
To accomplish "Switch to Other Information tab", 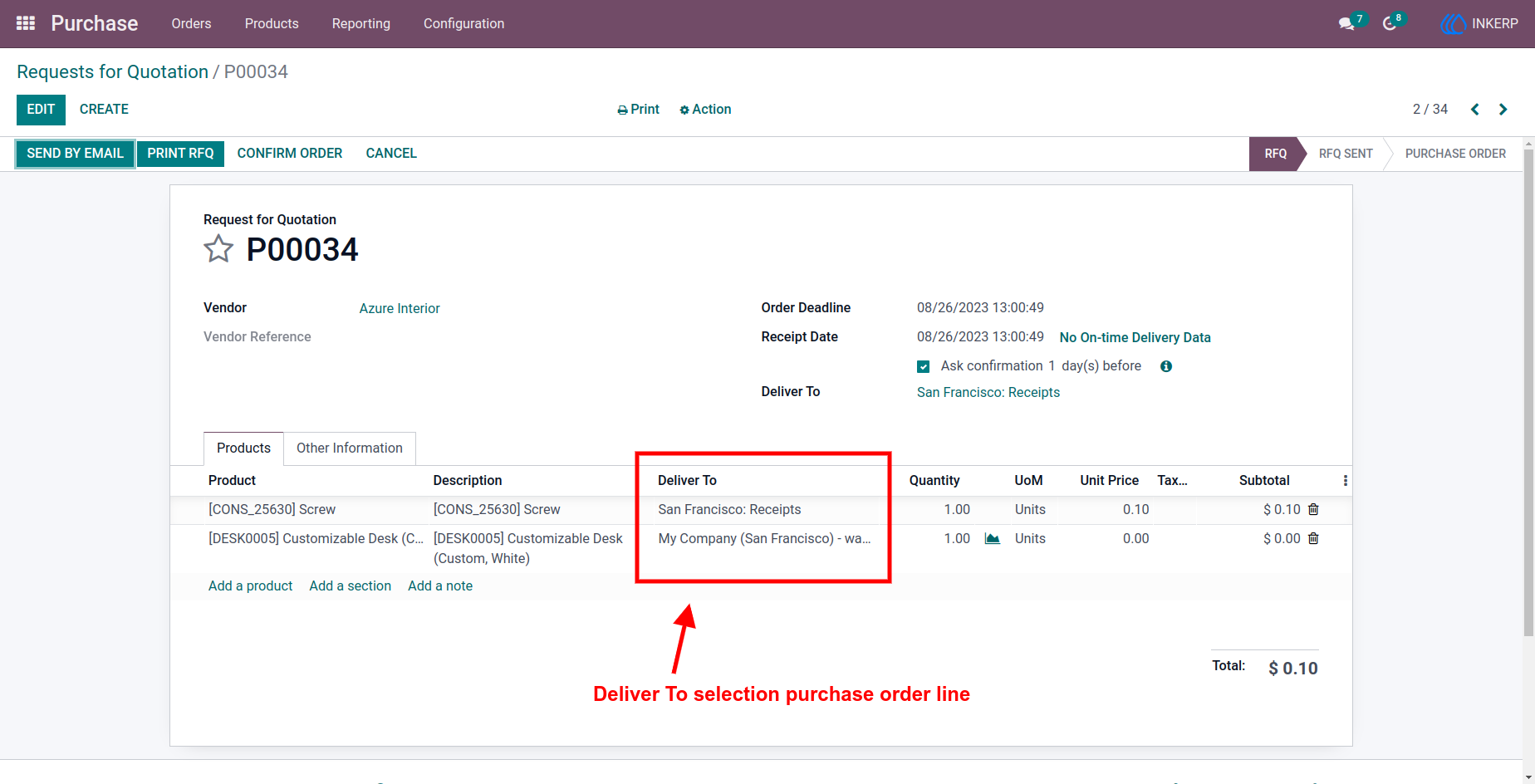I will click(x=350, y=448).
